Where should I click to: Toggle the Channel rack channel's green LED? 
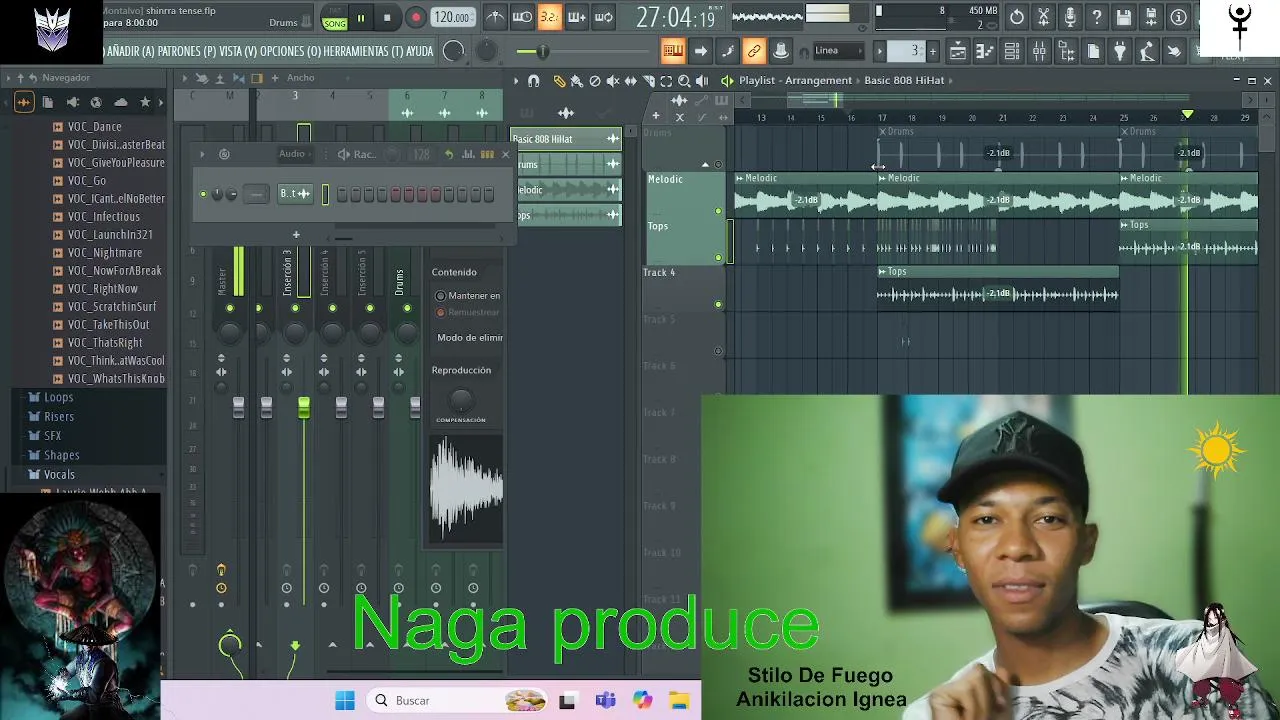[x=204, y=194]
